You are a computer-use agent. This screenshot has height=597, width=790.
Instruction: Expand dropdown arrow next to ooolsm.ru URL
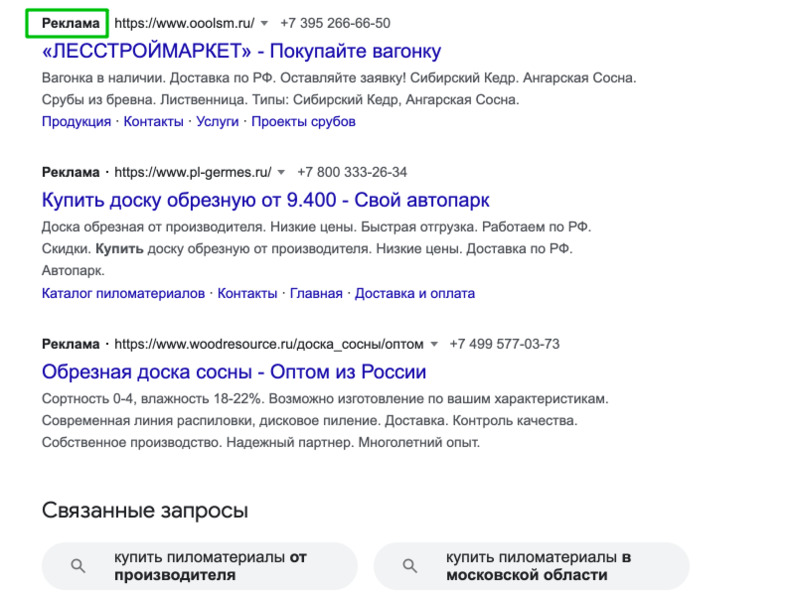[265, 24]
